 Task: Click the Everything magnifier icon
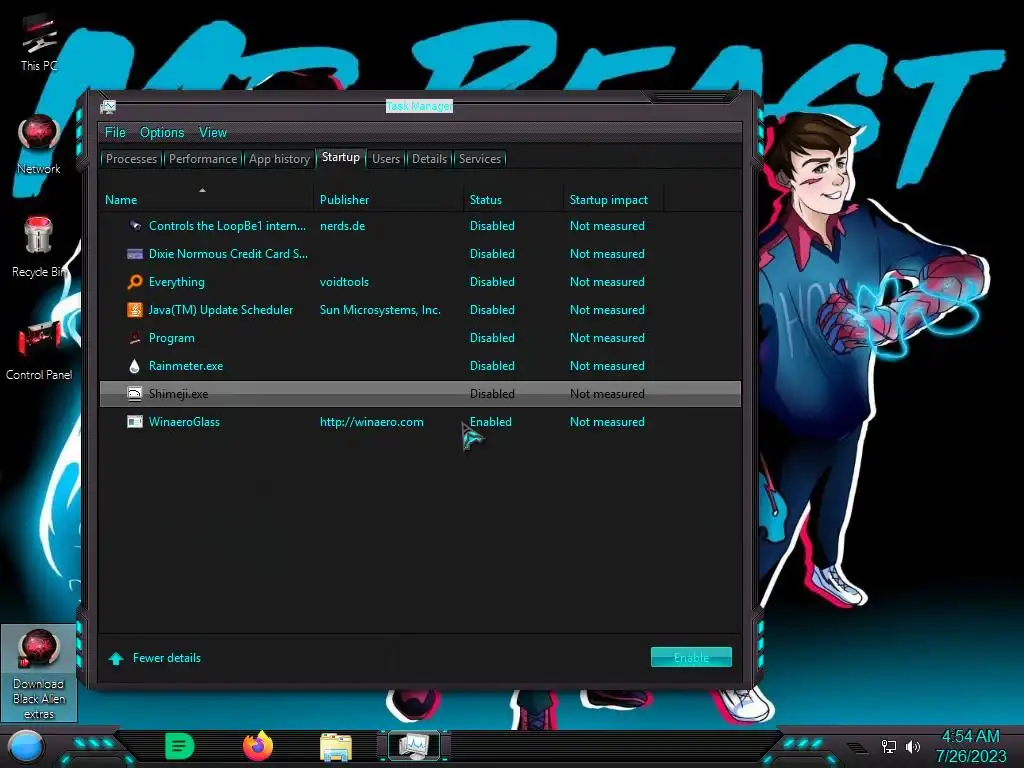(135, 282)
